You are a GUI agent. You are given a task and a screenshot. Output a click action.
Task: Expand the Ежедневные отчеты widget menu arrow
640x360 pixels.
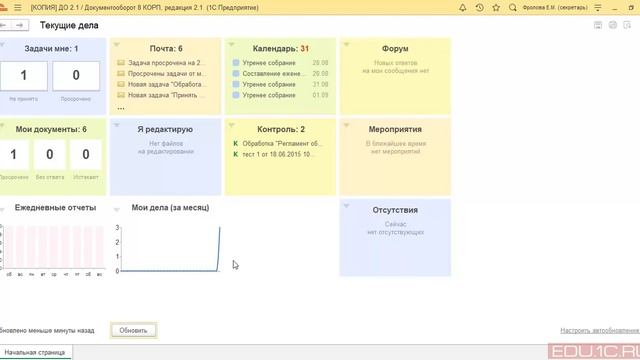[x=2, y=210]
